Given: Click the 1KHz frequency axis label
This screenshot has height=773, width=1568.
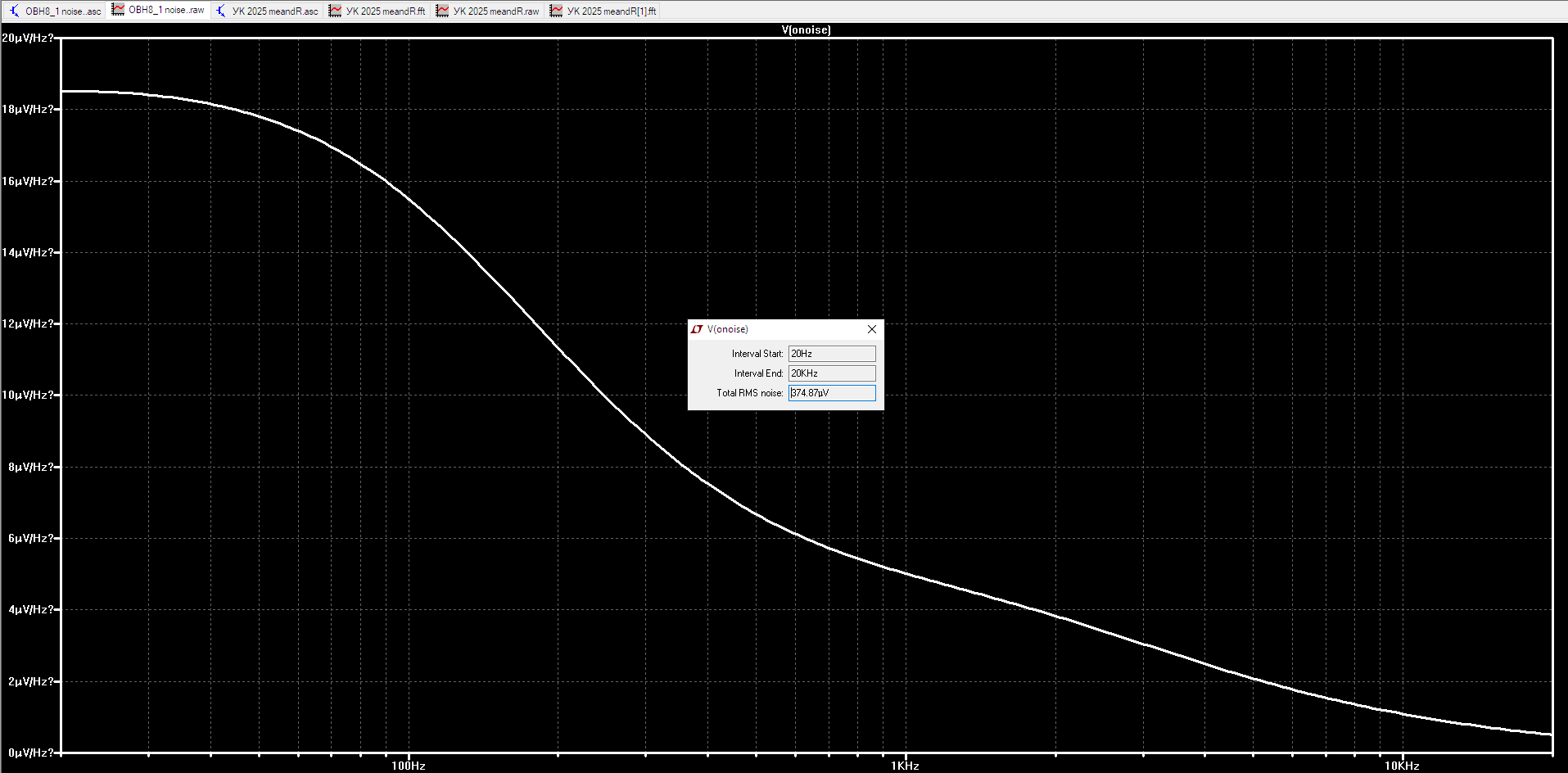Looking at the screenshot, I should coord(906,766).
